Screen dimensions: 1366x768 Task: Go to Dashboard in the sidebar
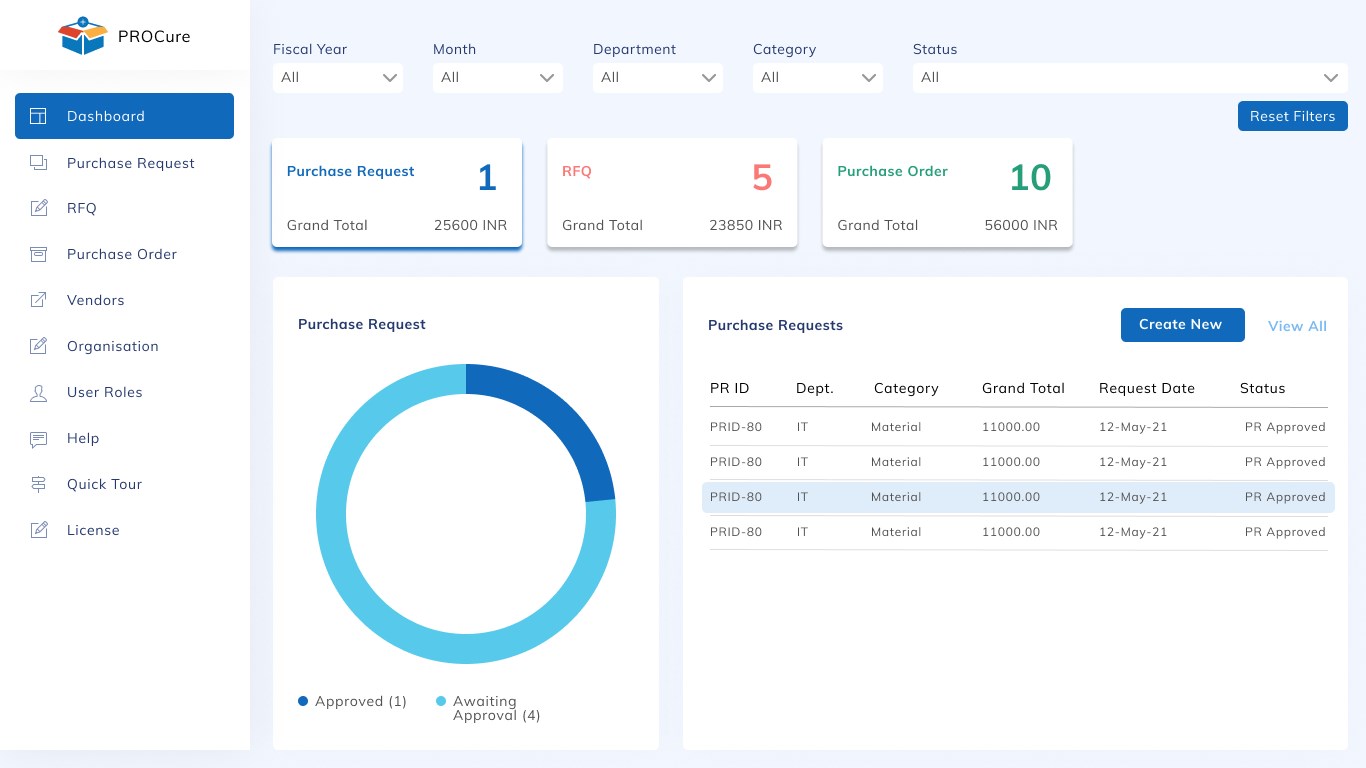click(x=124, y=116)
